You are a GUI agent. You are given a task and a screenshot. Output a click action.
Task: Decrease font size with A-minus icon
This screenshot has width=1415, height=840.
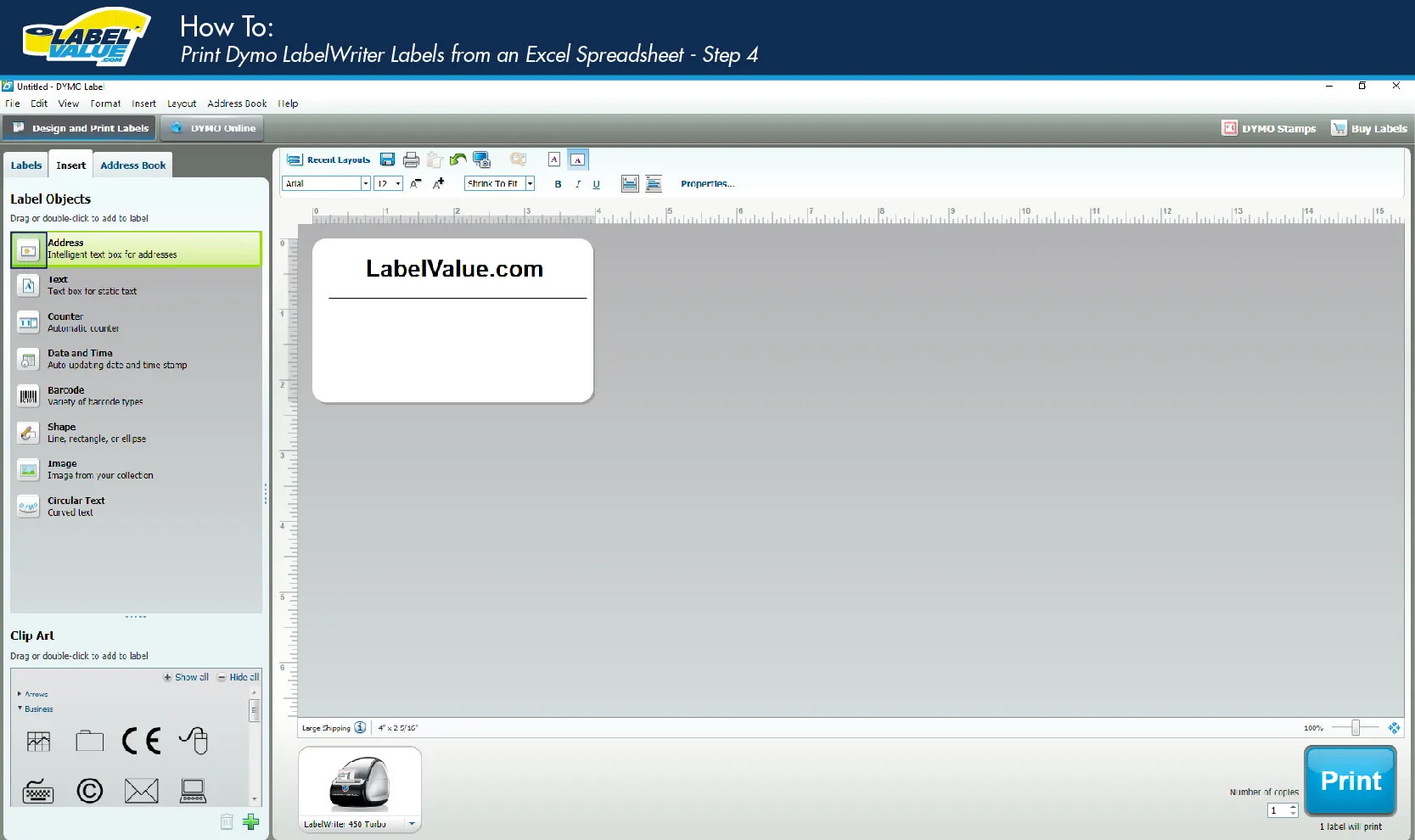[x=415, y=183]
